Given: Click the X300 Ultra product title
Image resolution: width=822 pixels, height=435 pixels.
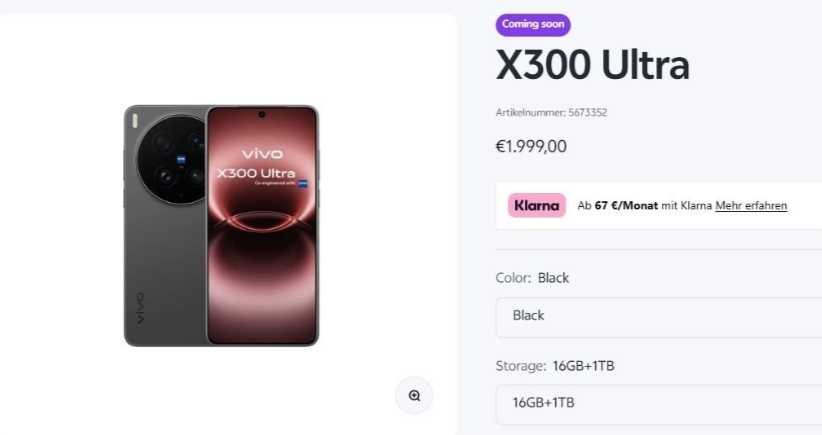Looking at the screenshot, I should (x=592, y=66).
